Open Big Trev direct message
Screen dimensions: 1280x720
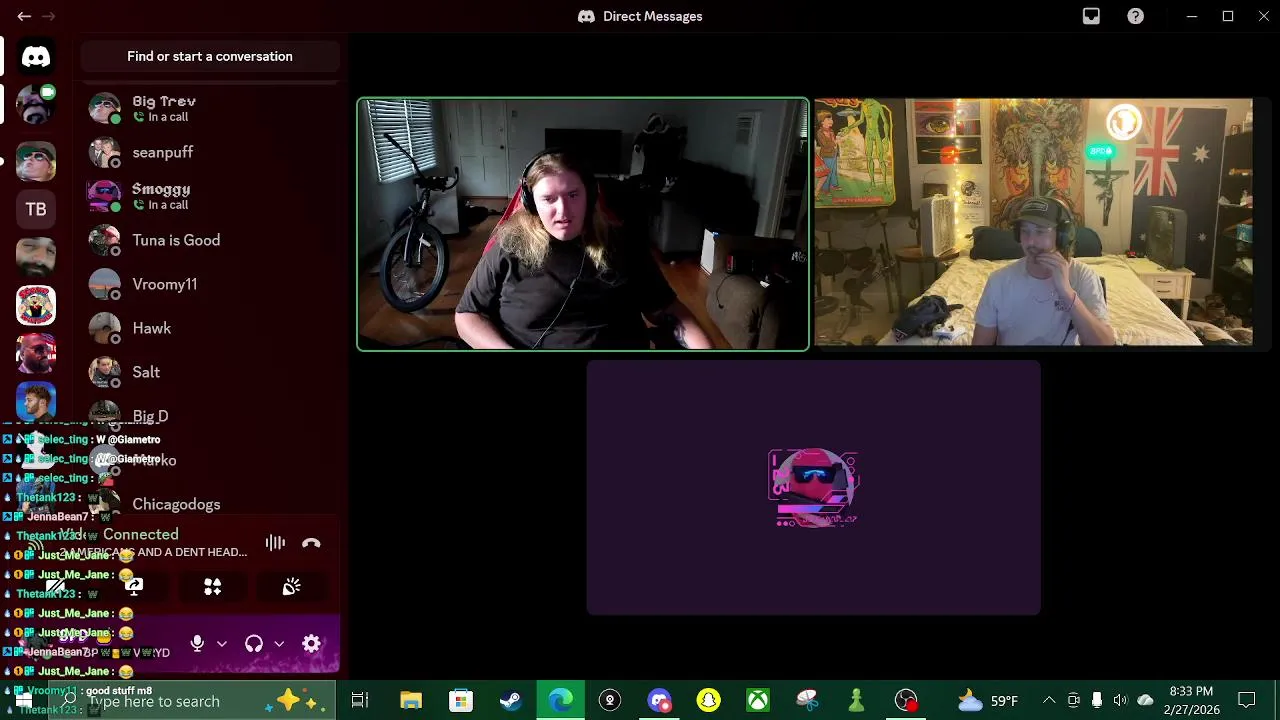pos(210,108)
